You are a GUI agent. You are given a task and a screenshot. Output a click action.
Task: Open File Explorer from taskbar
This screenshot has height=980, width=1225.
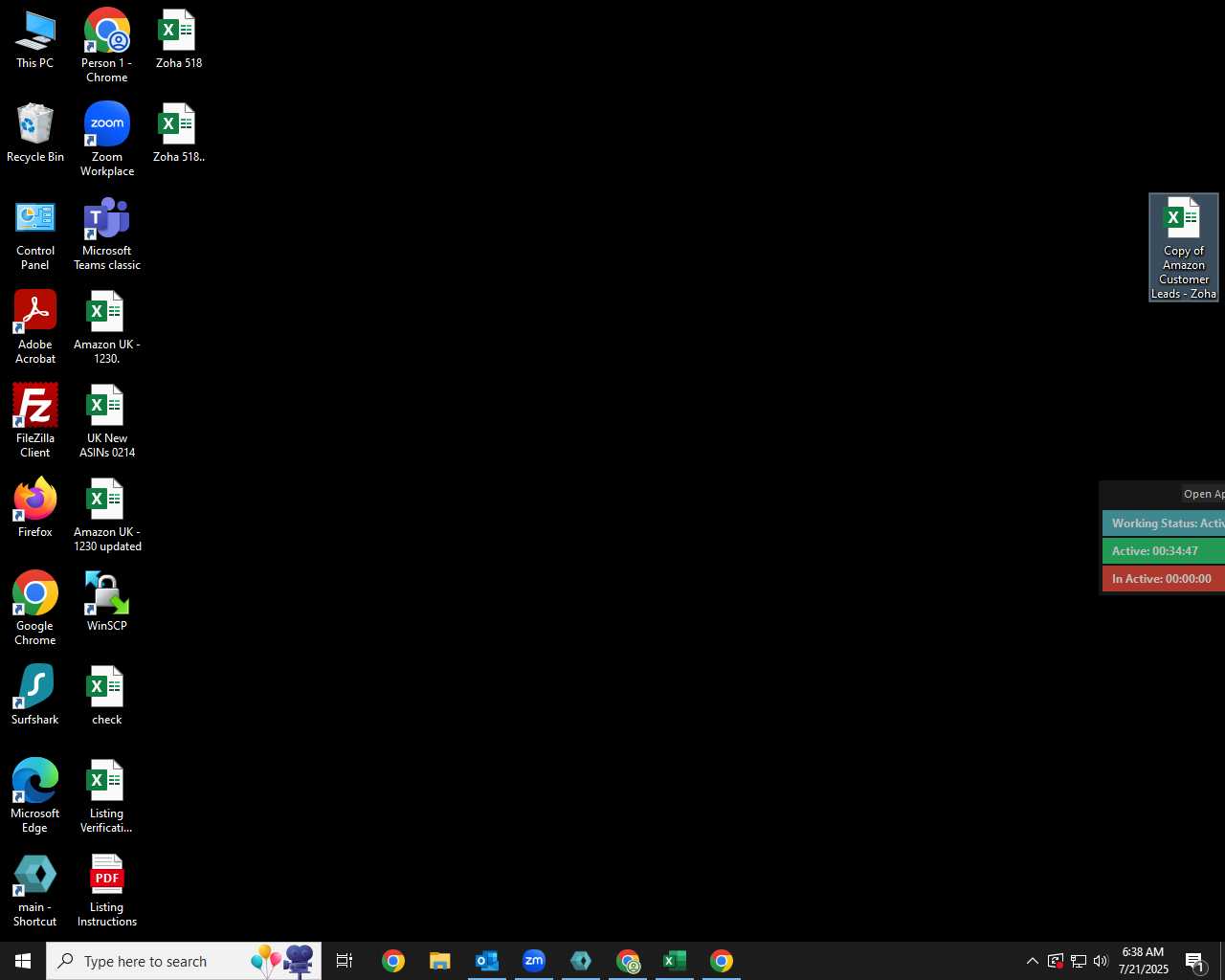pos(440,961)
